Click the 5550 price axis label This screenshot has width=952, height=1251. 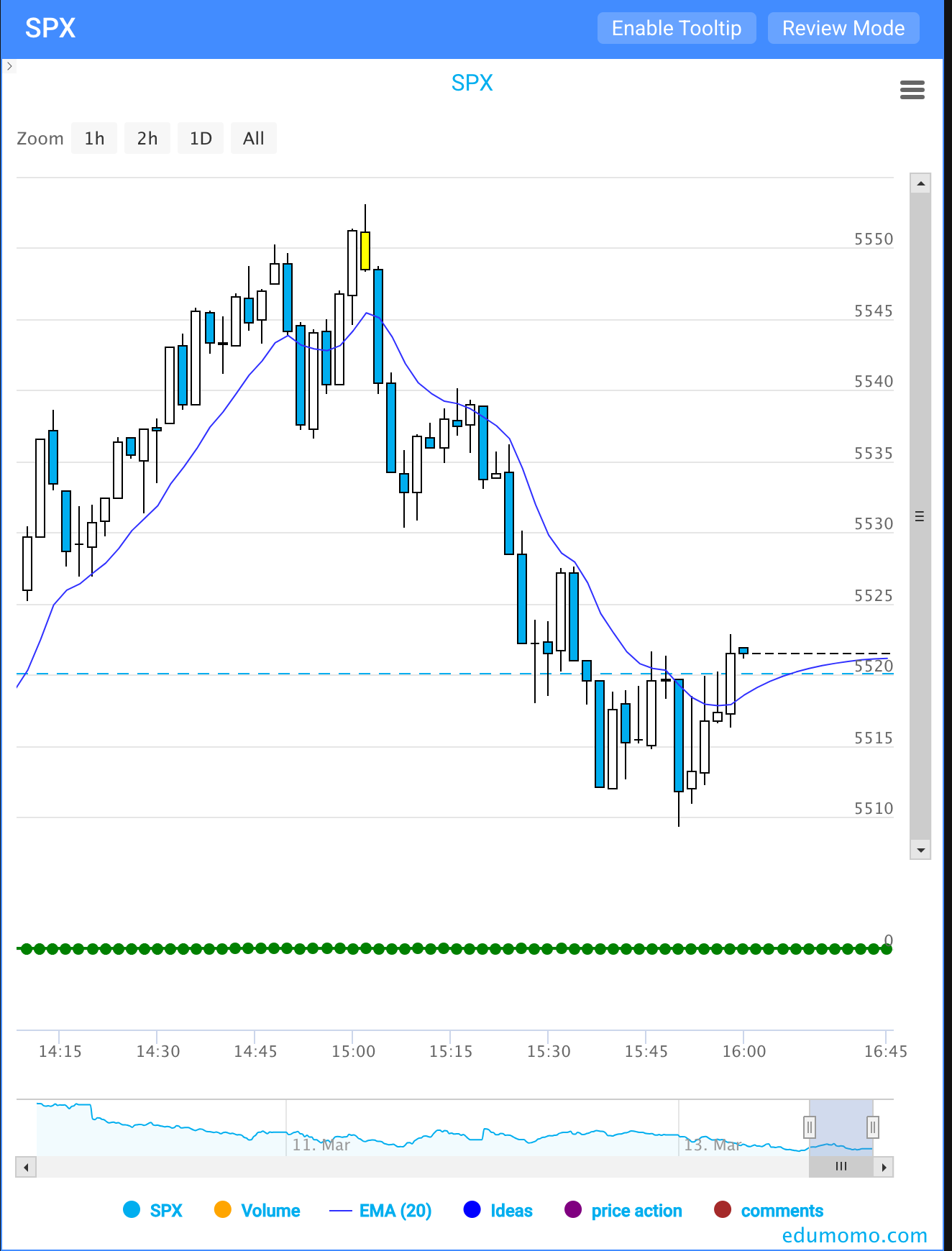point(874,239)
